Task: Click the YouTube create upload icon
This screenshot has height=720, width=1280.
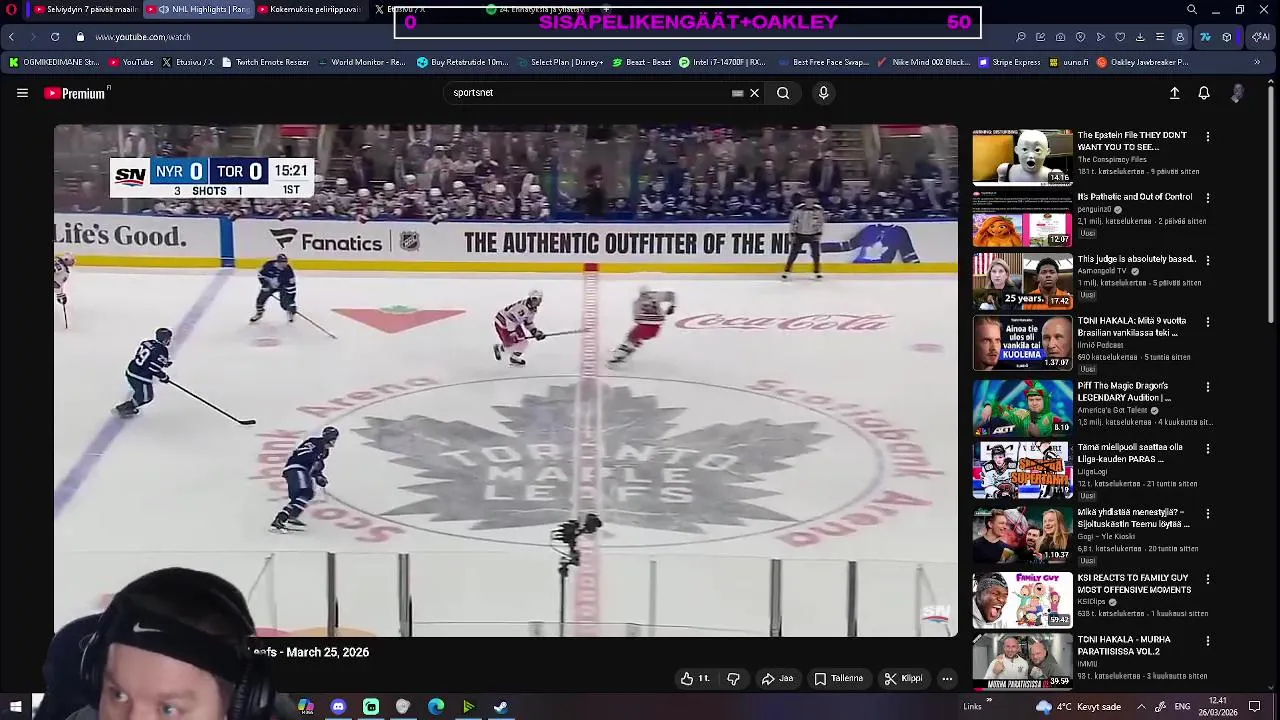Action: click(1175, 93)
